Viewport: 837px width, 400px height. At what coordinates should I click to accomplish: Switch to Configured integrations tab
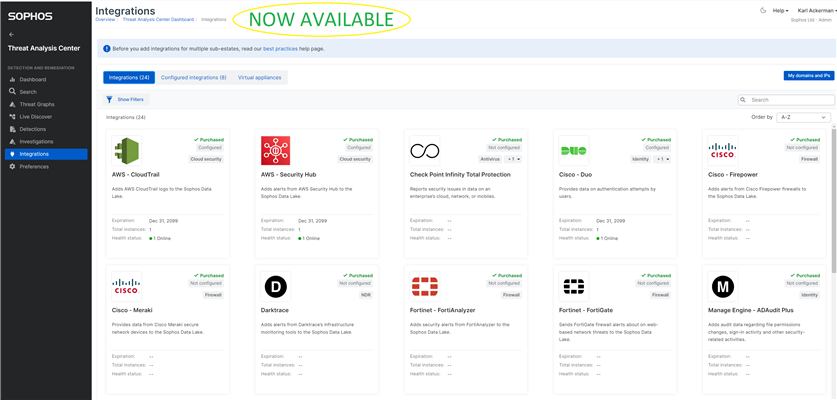[194, 77]
